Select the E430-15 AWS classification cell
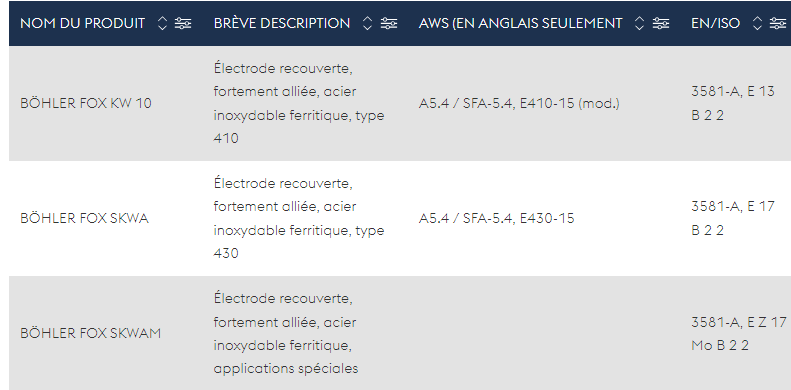Screen dimensions: 791x390 (496, 218)
